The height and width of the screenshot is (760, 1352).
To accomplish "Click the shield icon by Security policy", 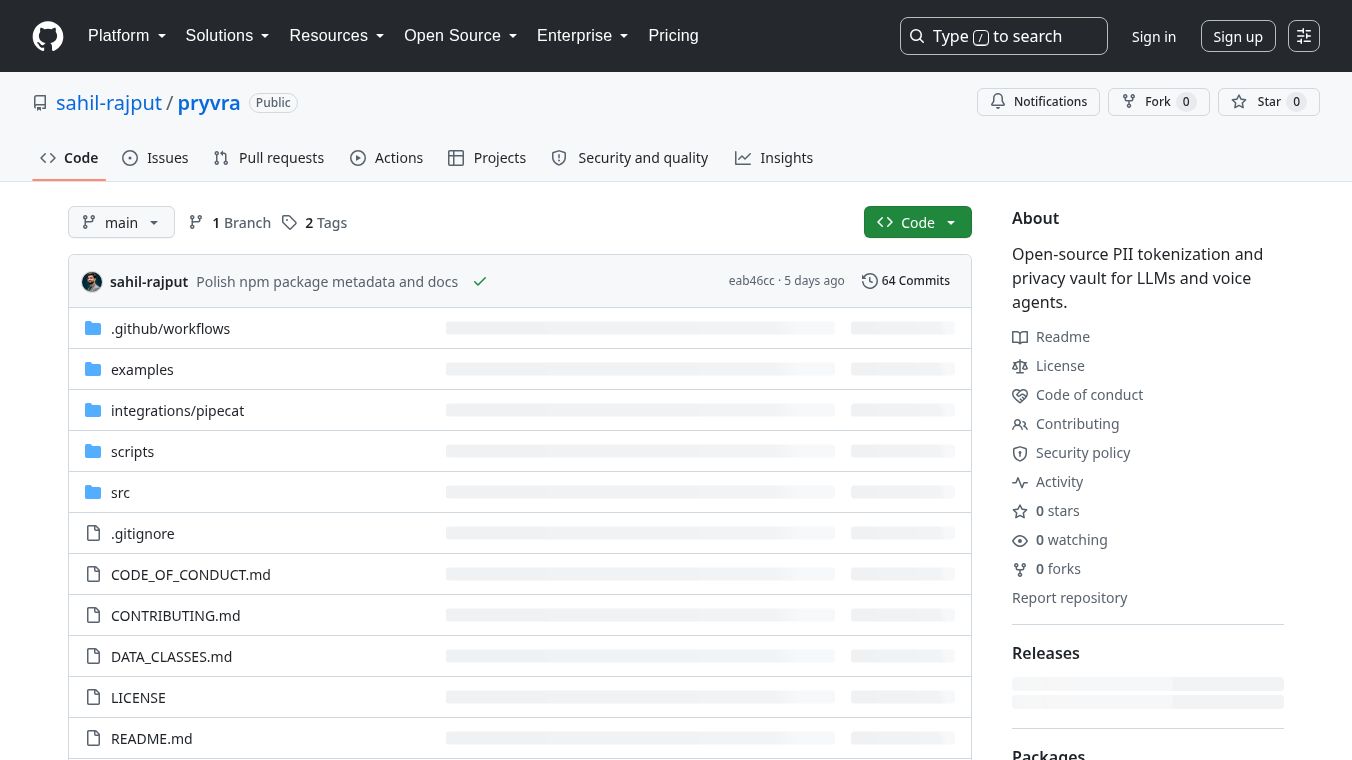I will pyautogui.click(x=1020, y=453).
